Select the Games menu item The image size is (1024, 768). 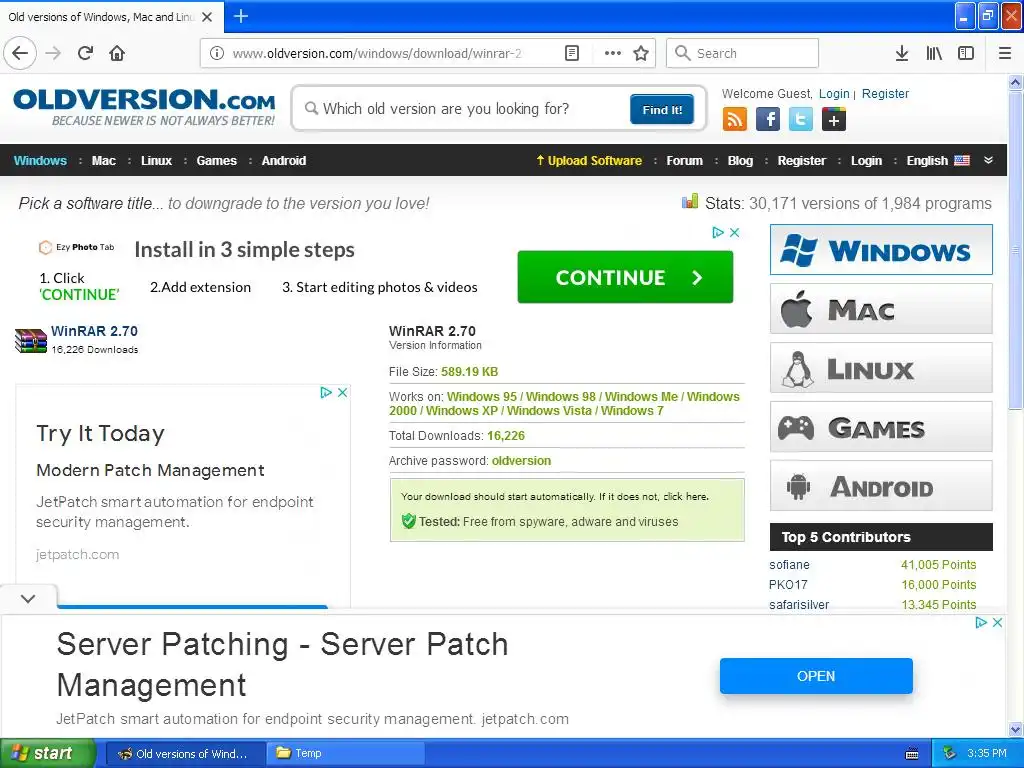[216, 161]
